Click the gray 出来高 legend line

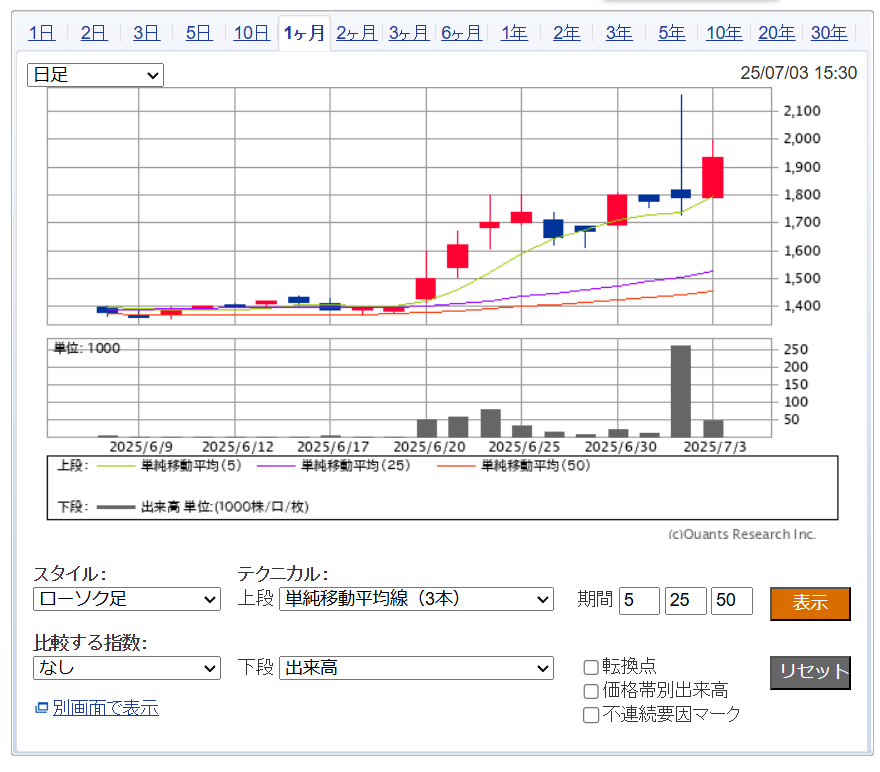pyautogui.click(x=116, y=507)
